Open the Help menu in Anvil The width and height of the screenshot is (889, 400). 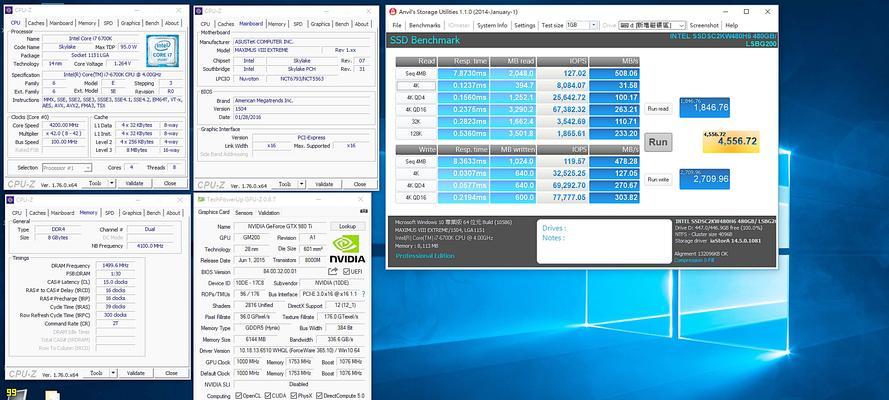(x=732, y=25)
